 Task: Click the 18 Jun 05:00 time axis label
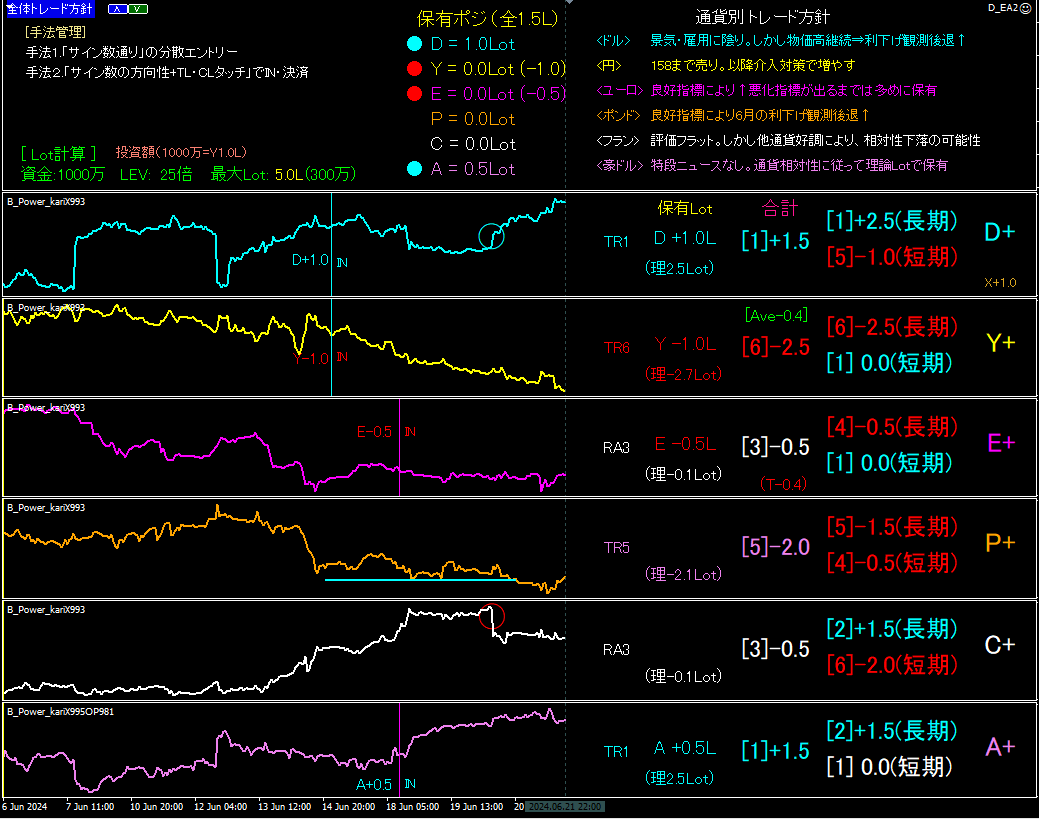(x=412, y=806)
